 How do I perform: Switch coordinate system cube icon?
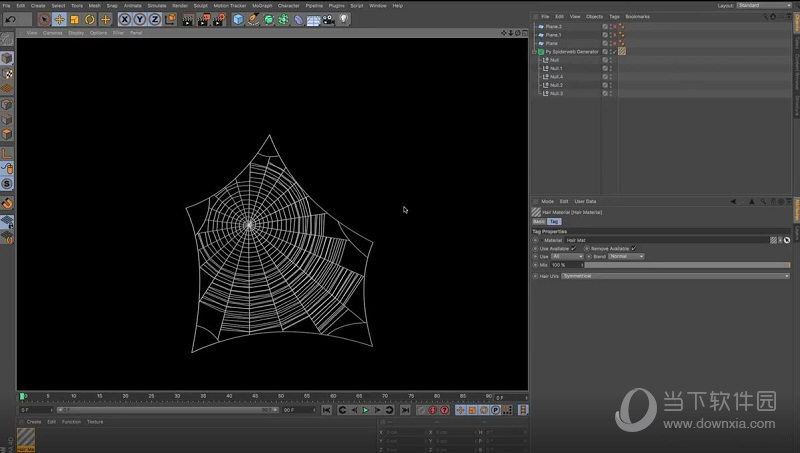[170, 19]
